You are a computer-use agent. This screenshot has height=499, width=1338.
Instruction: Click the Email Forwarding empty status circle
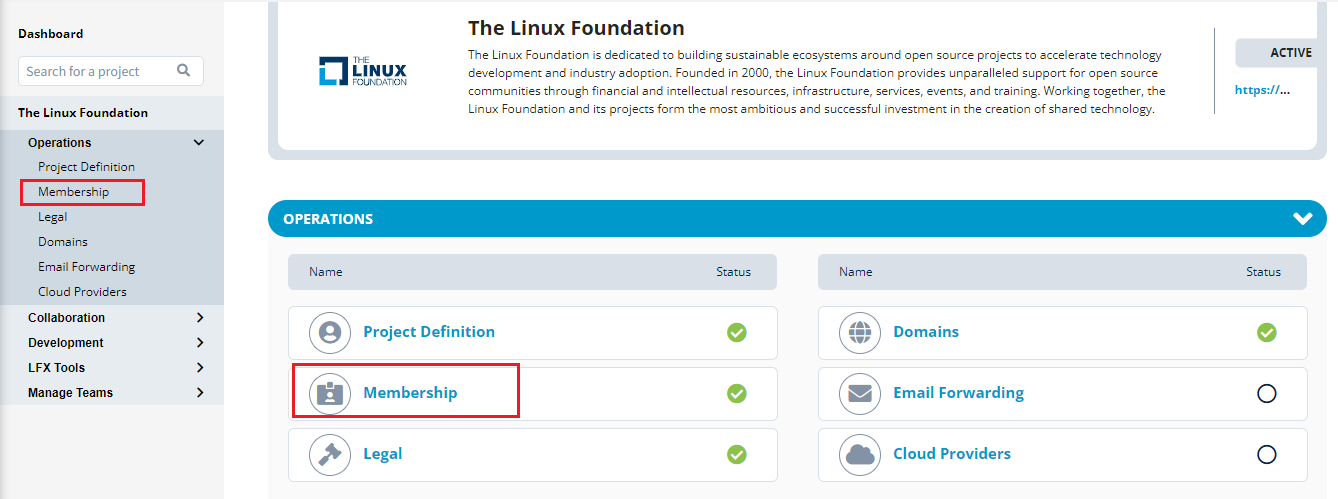1266,393
